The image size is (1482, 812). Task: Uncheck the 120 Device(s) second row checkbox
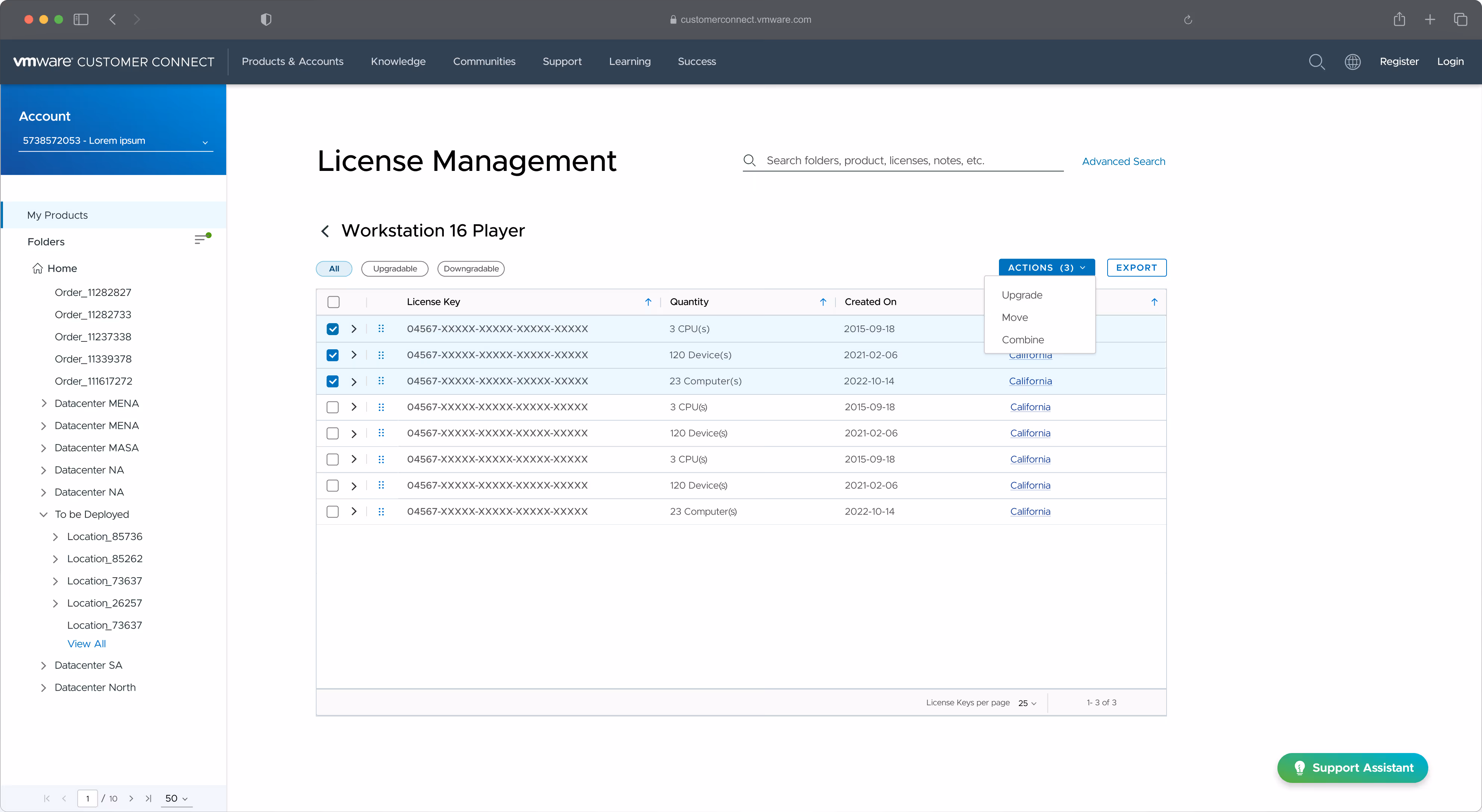pyautogui.click(x=333, y=355)
